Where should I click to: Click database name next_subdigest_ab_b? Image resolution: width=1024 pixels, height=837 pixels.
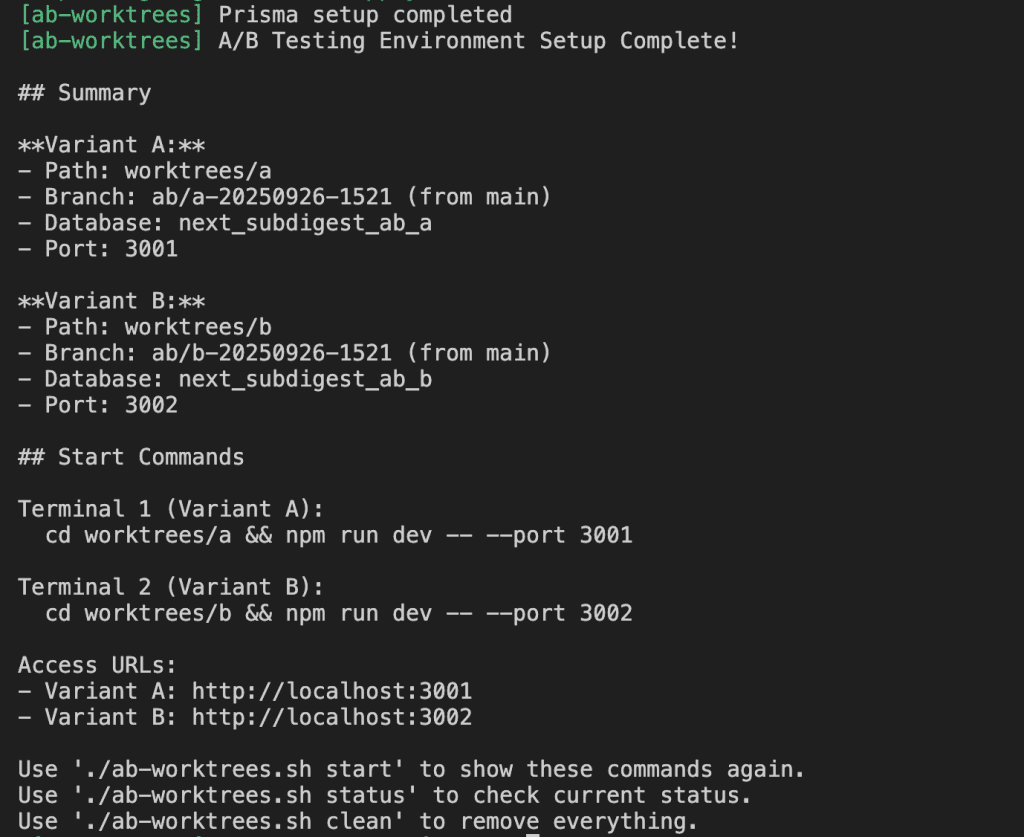click(305, 379)
